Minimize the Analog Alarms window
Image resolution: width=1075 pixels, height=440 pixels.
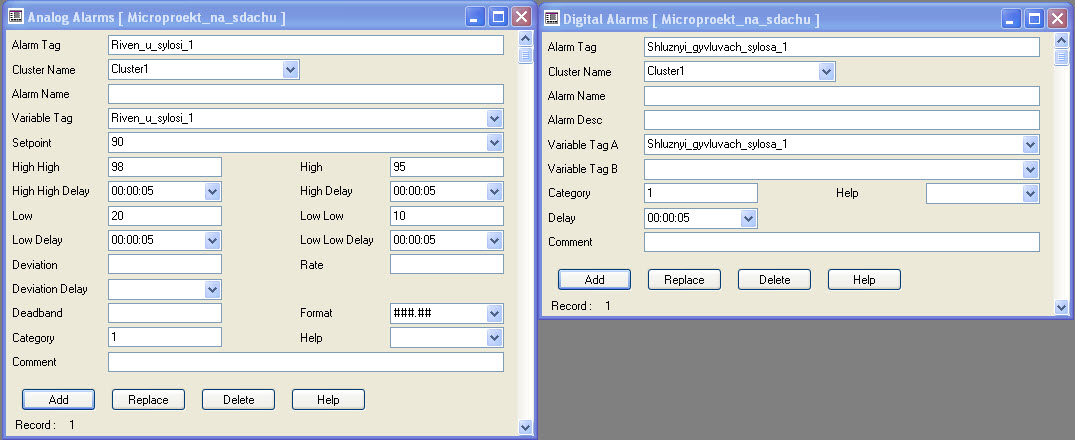pos(475,17)
